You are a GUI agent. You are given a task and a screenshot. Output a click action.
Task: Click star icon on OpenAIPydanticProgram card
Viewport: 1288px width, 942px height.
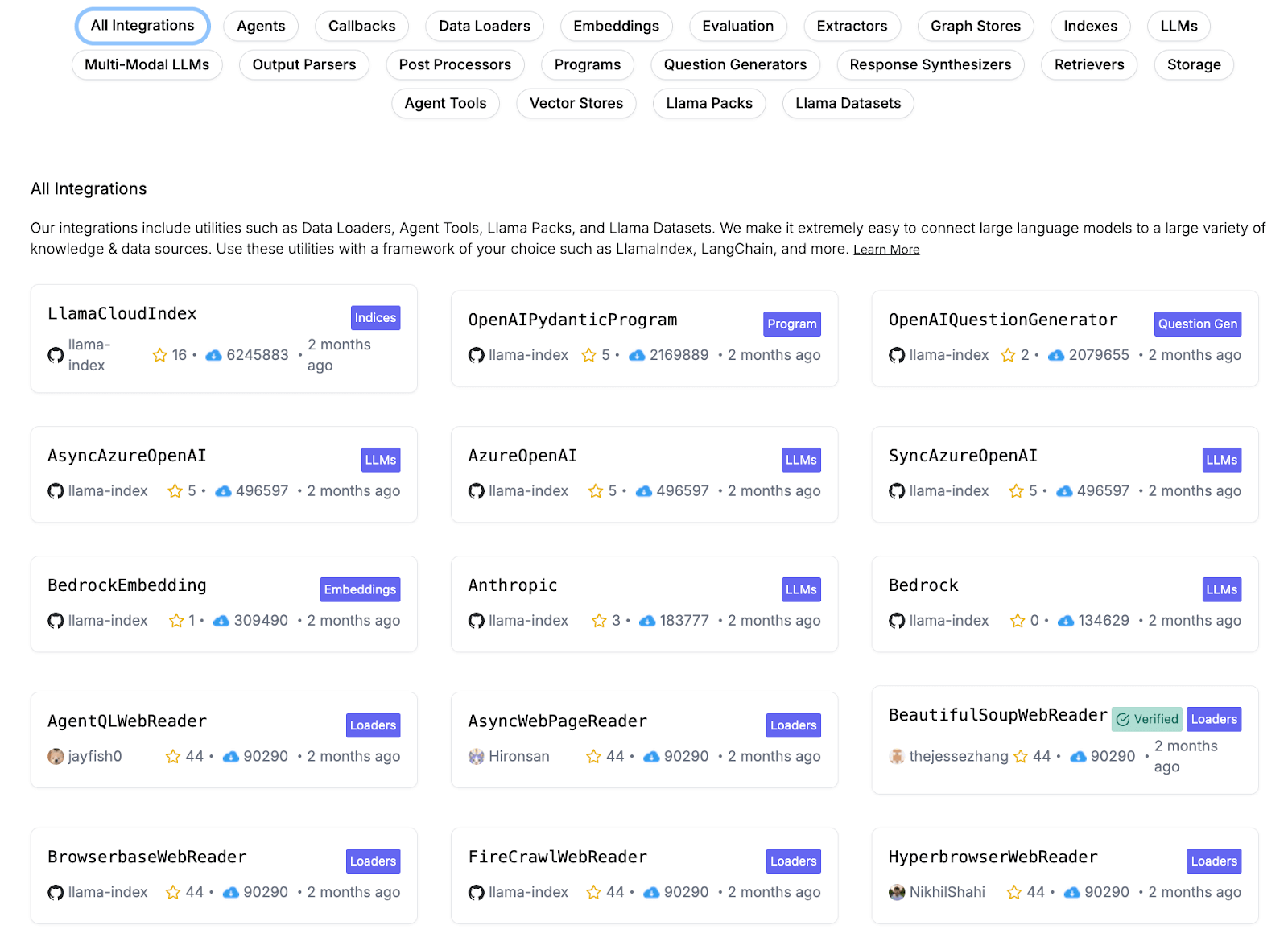(x=589, y=355)
